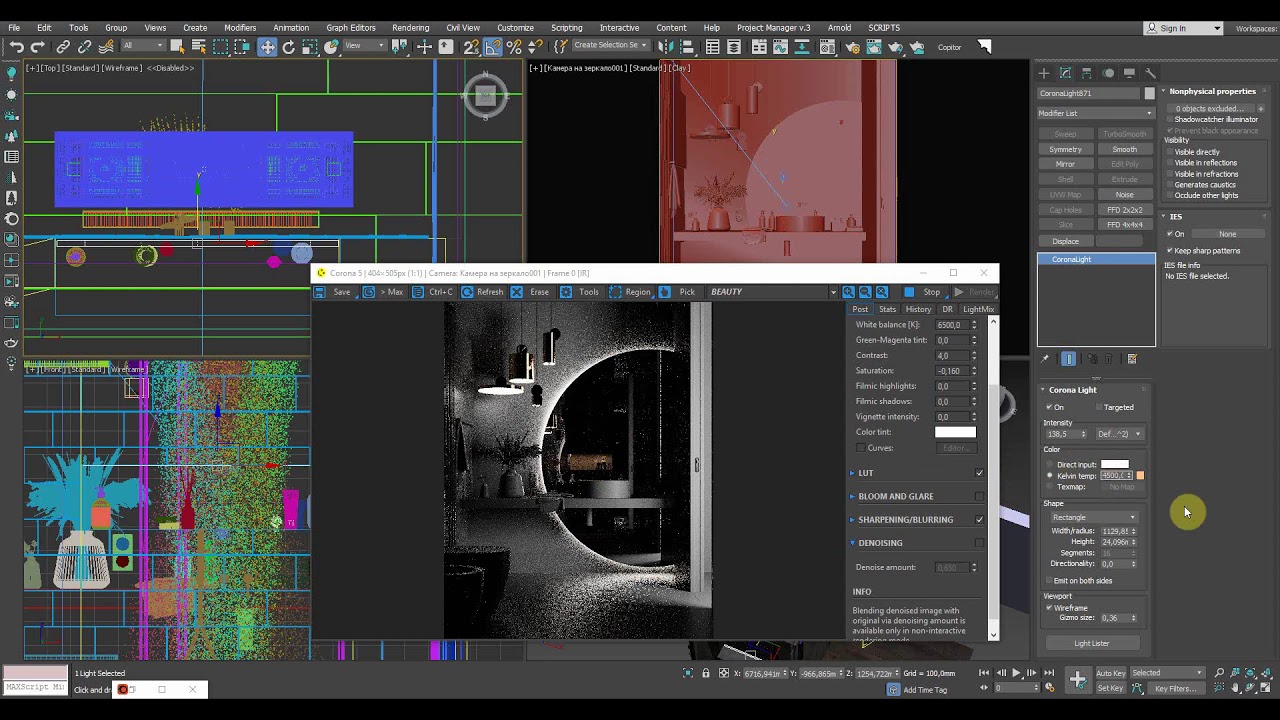Apply the Symmetry modifier button

[x=1066, y=150]
